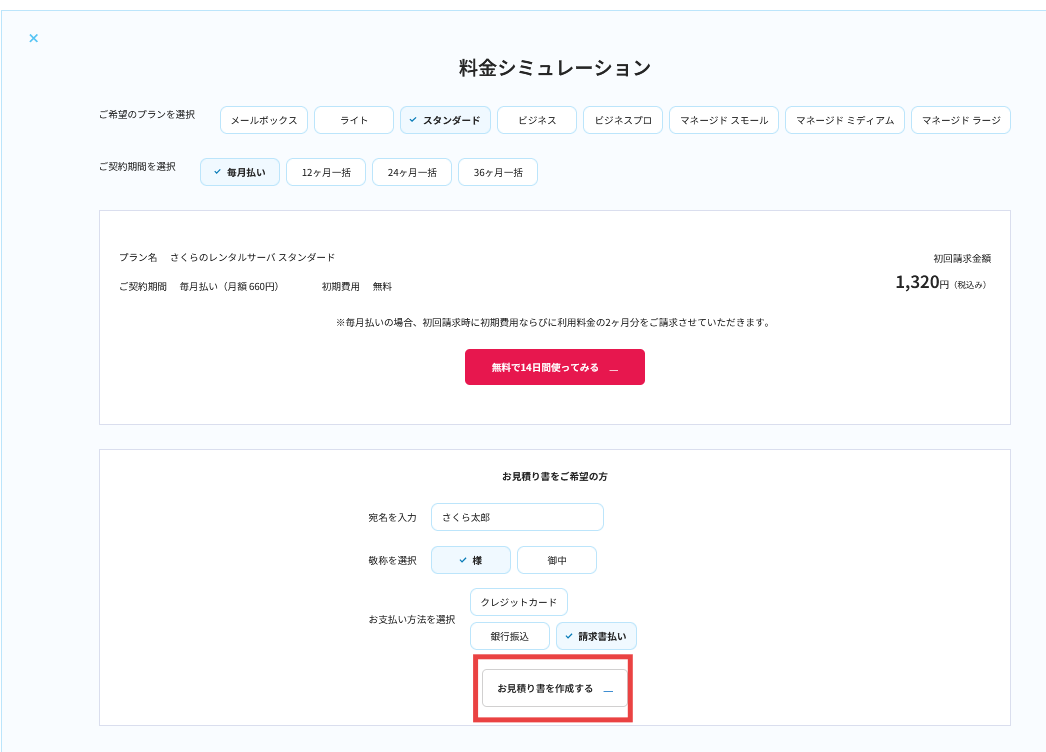Close the 料金シミュレーション dialog with X
Image resolution: width=1046 pixels, height=752 pixels.
pyautogui.click(x=33, y=39)
